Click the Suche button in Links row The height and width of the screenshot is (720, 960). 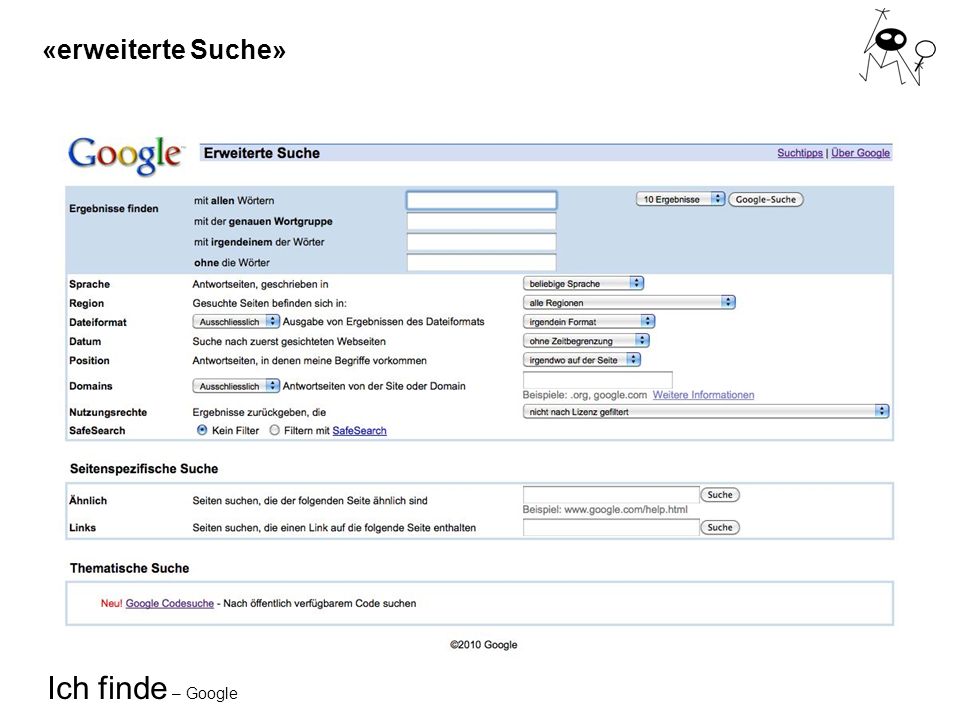tap(720, 527)
